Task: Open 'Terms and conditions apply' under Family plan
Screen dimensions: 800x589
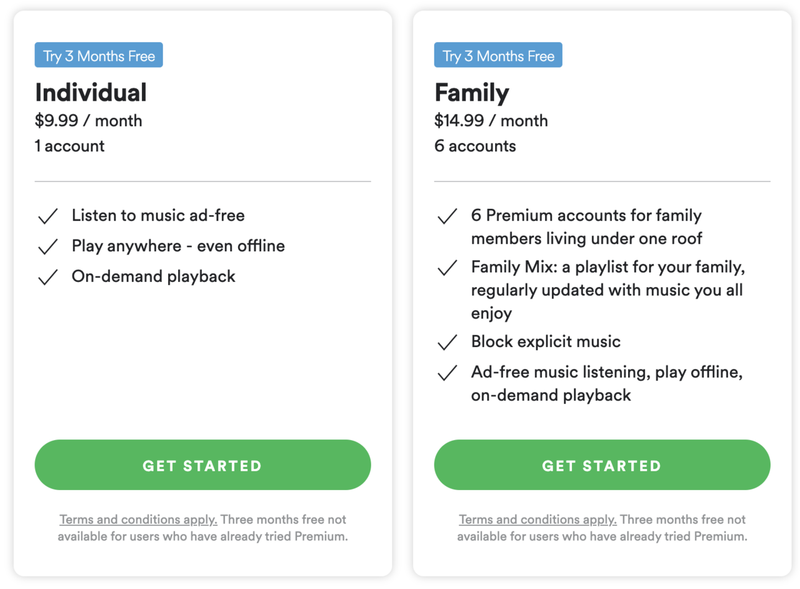Action: (x=536, y=519)
